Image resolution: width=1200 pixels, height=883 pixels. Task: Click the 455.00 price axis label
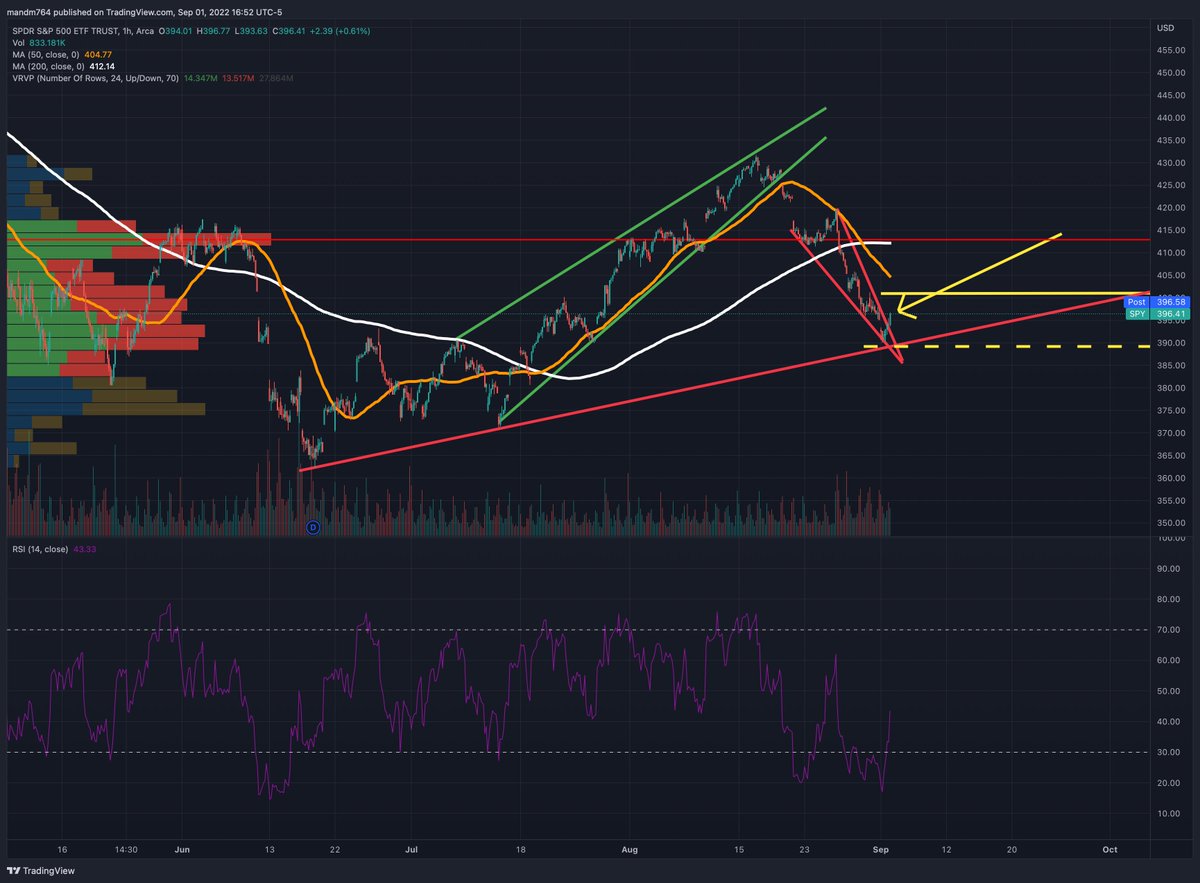[x=1169, y=50]
